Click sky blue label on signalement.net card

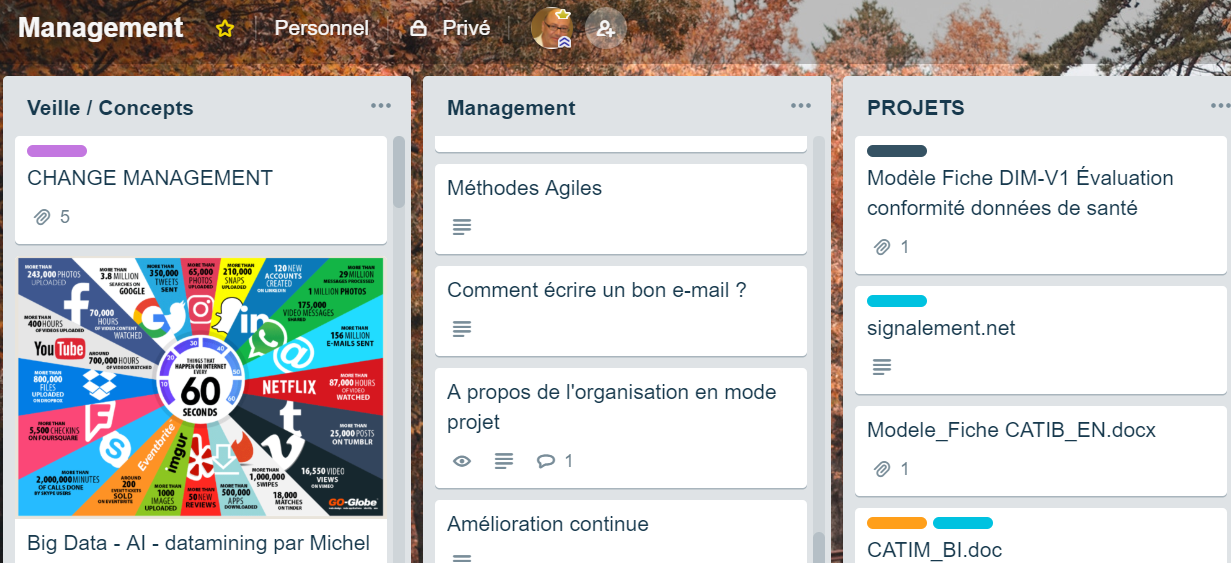tap(897, 301)
